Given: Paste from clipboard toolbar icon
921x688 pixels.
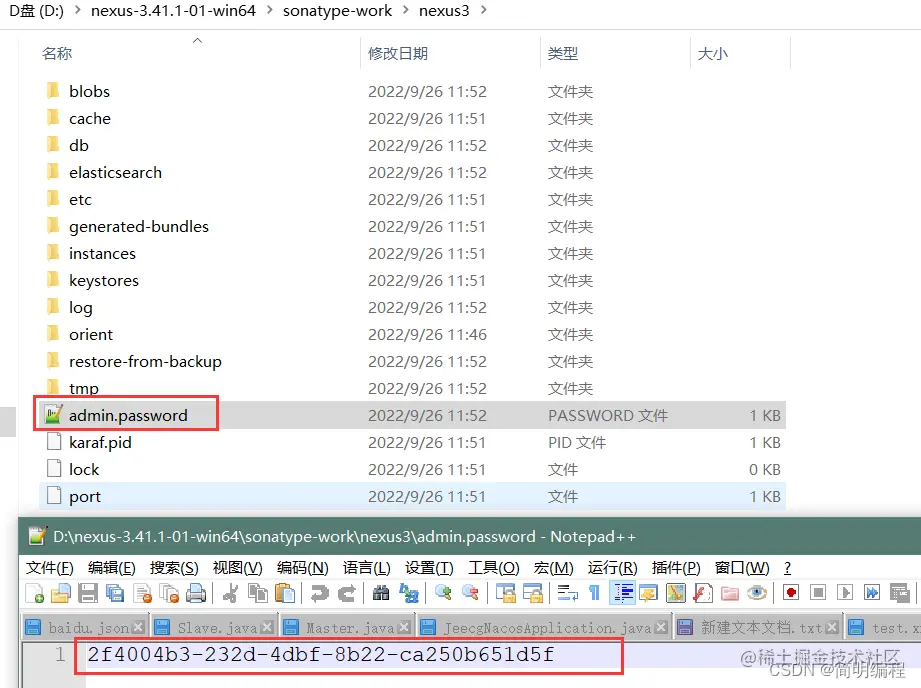Looking at the screenshot, I should [x=285, y=593].
